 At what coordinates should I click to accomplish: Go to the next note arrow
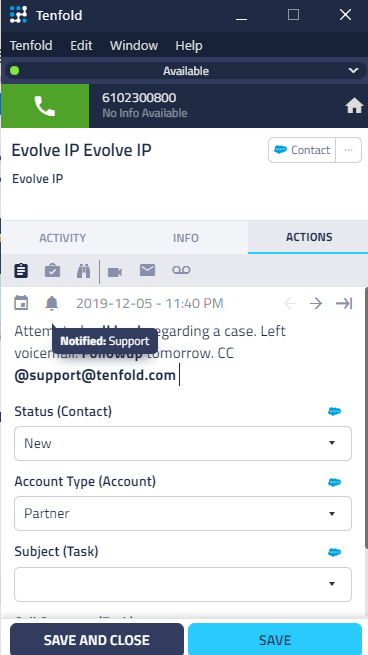pyautogui.click(x=316, y=303)
